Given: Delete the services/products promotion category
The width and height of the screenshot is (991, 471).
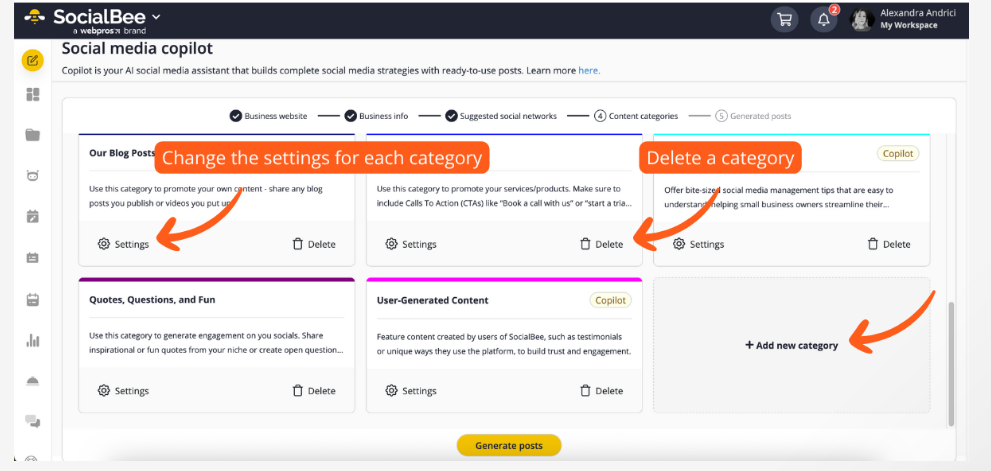Looking at the screenshot, I should (602, 244).
